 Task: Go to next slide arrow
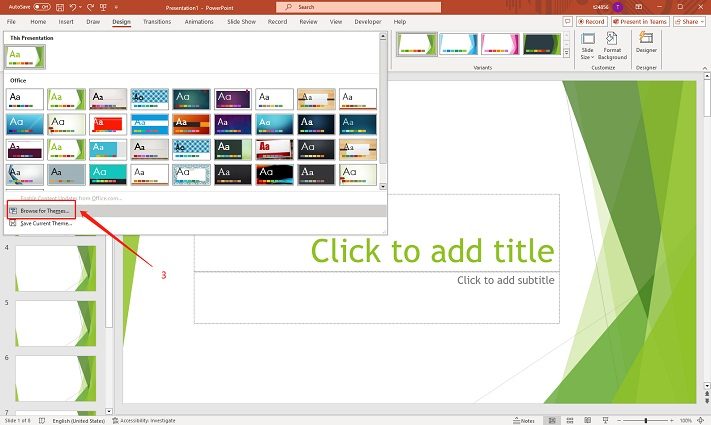[x=707, y=401]
